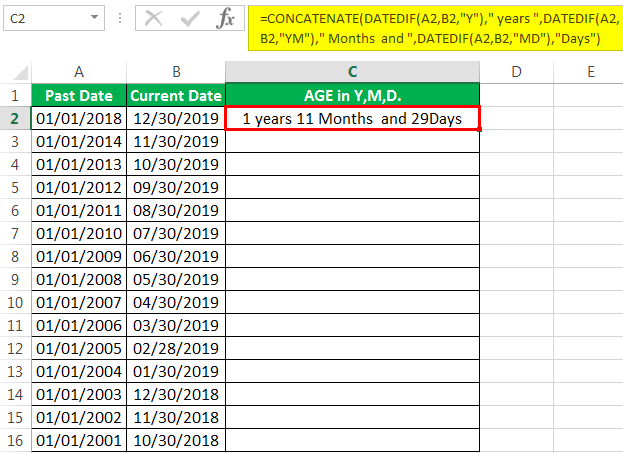Click the formula bar resize dots handle
Image resolution: width=623 pixels, height=453 pixels.
click(120, 18)
